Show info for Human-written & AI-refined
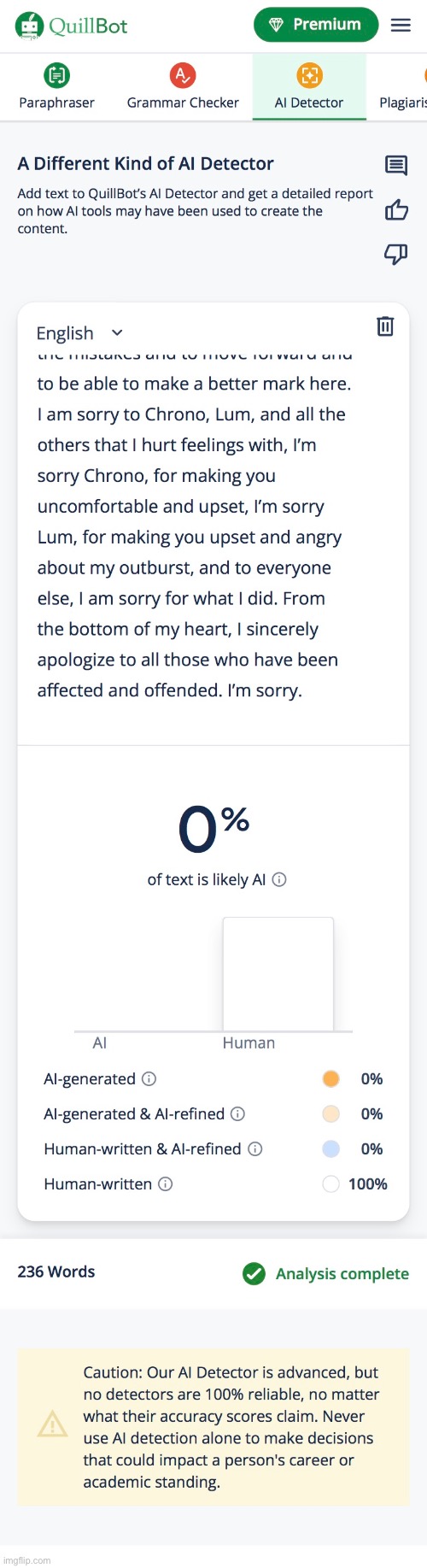The image size is (427, 1568). click(254, 1148)
